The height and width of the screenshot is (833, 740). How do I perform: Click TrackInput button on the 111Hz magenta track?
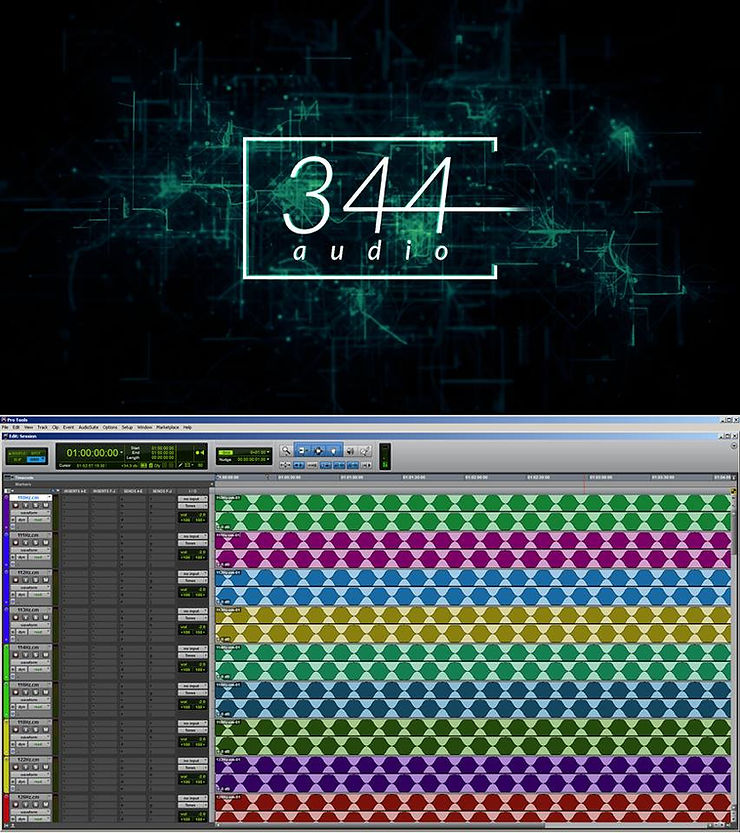[x=25, y=543]
